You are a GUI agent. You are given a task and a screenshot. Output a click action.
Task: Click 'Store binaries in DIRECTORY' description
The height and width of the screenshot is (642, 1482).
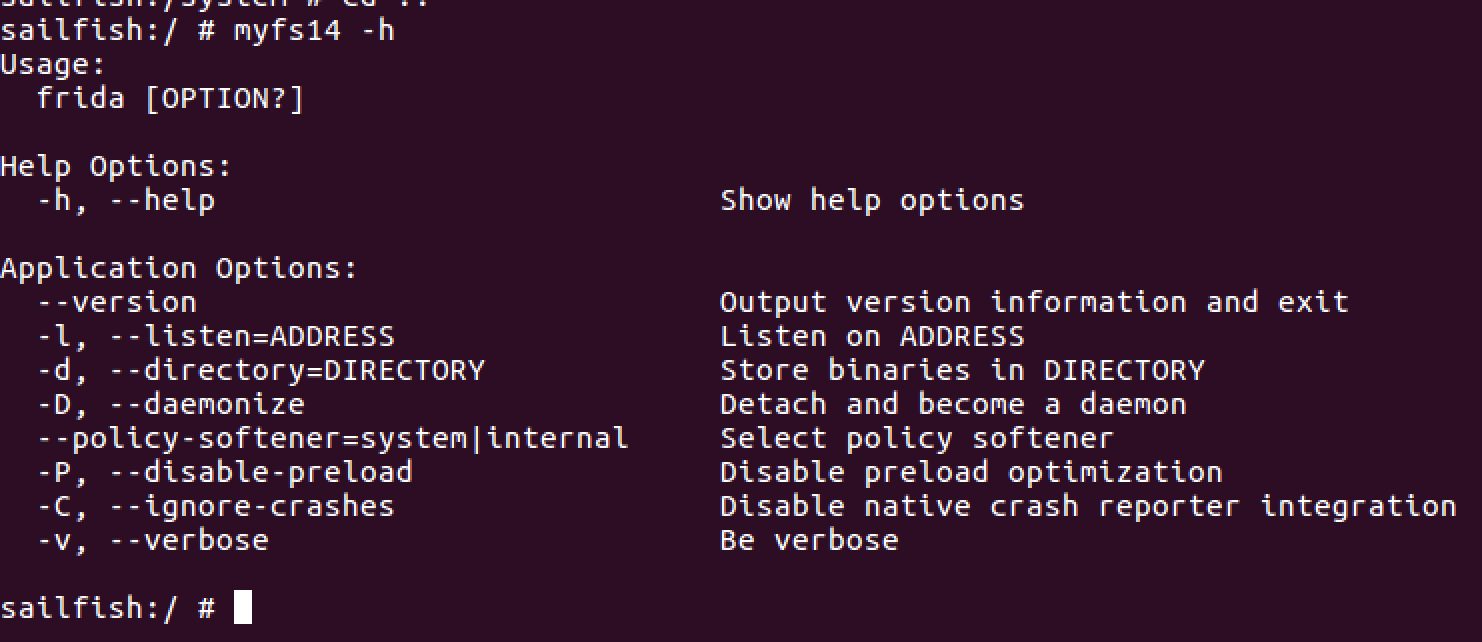tap(962, 370)
